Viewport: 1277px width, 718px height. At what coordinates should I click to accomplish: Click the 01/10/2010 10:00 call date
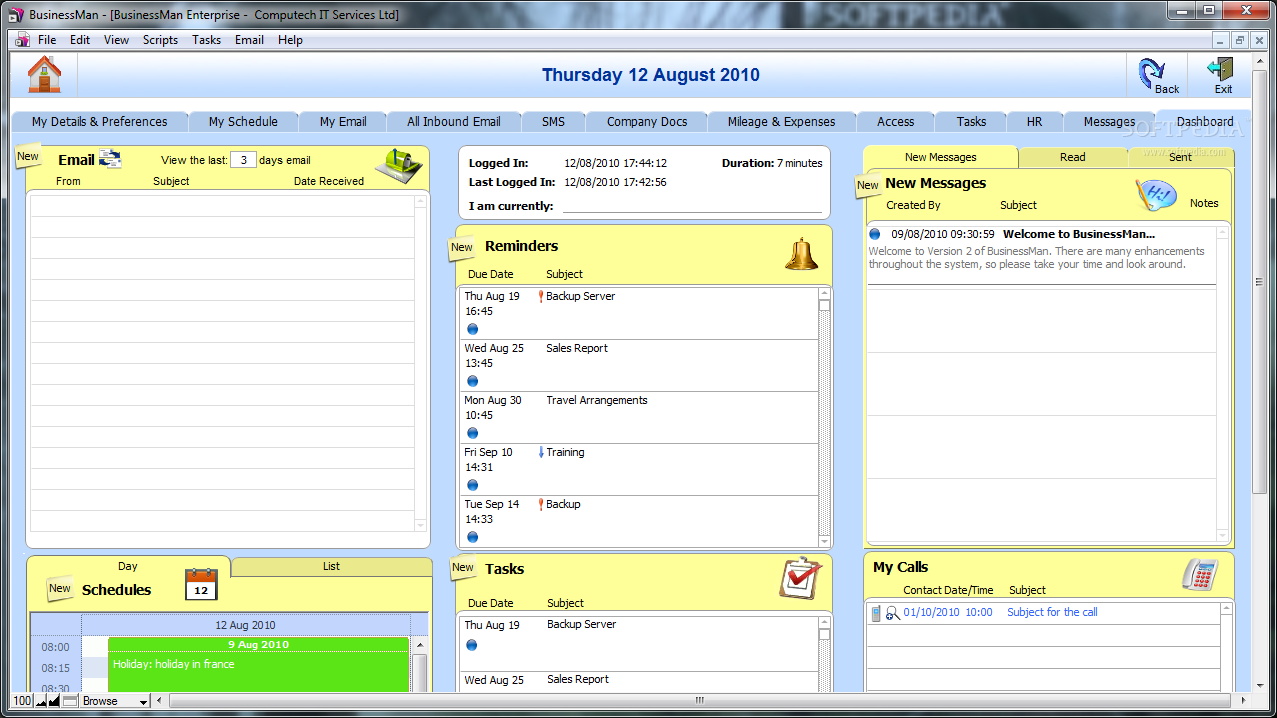[x=948, y=613]
